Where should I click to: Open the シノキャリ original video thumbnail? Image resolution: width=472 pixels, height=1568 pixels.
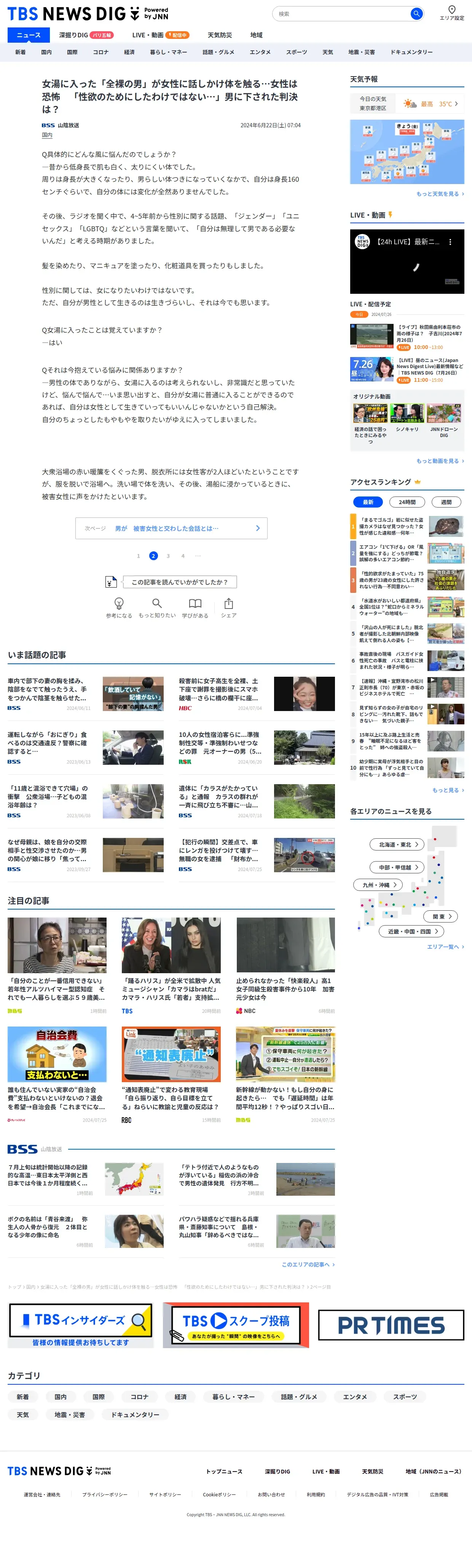pyautogui.click(x=407, y=414)
